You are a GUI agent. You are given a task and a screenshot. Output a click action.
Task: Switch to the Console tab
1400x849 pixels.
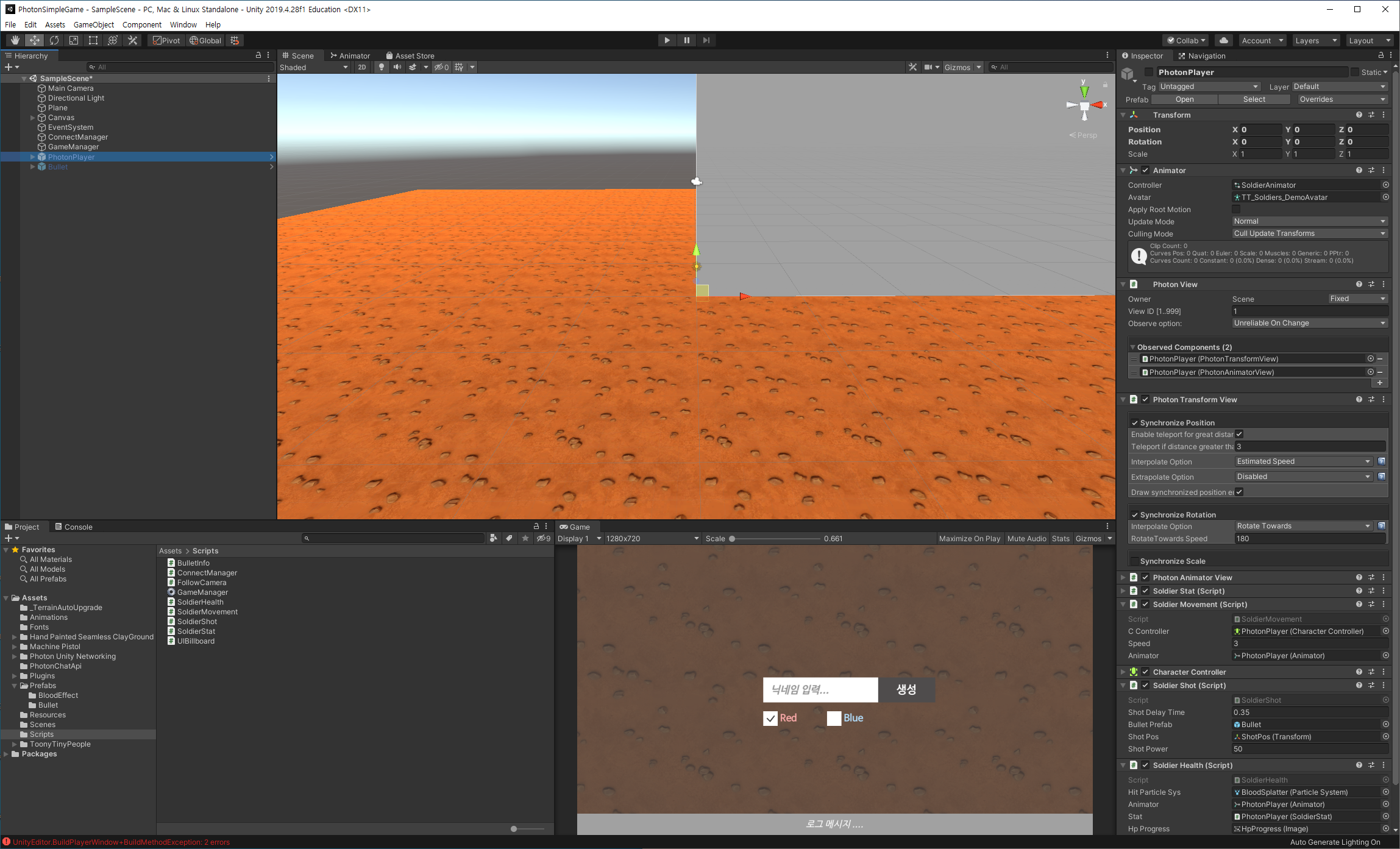click(x=74, y=527)
